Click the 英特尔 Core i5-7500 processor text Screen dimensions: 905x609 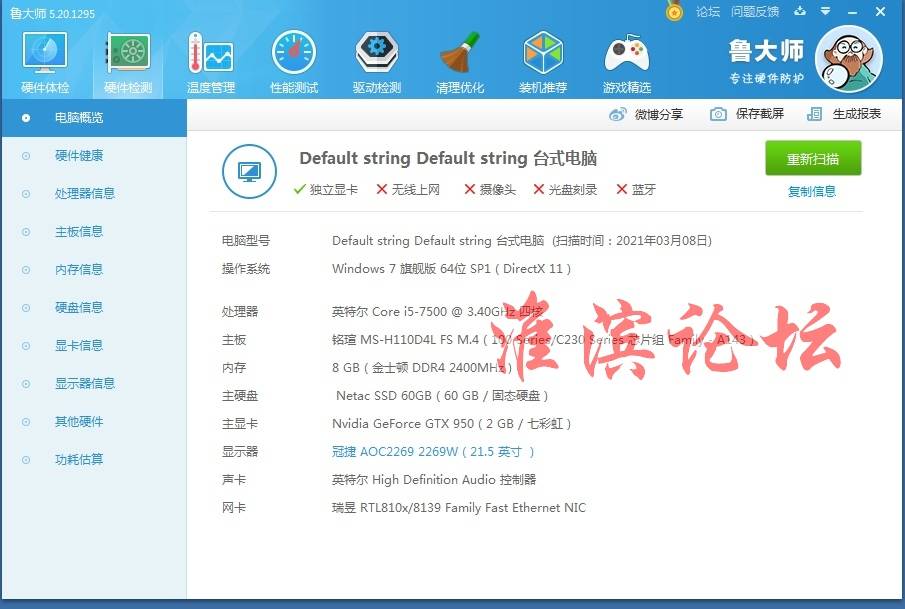coord(437,312)
